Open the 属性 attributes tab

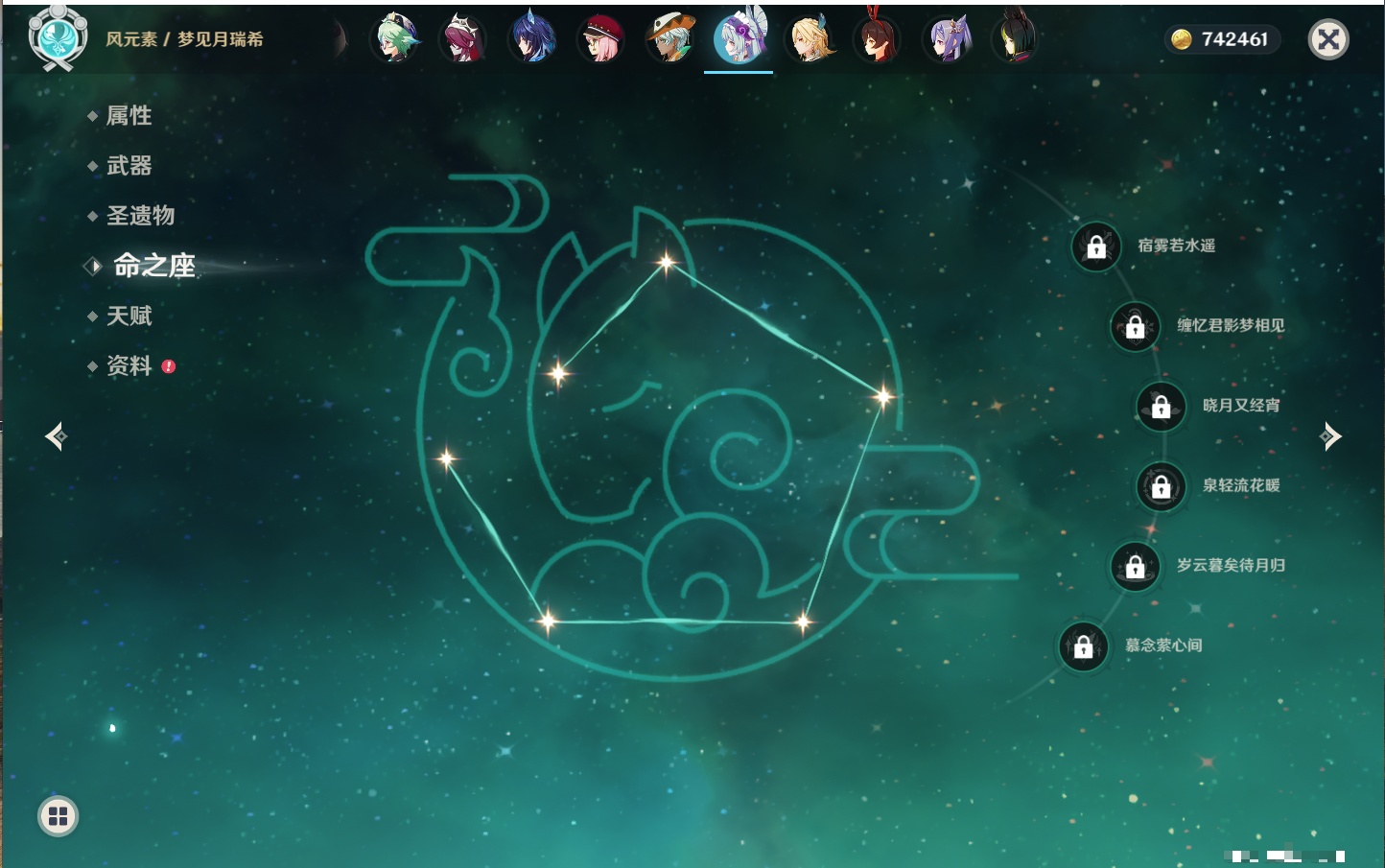pyautogui.click(x=129, y=116)
